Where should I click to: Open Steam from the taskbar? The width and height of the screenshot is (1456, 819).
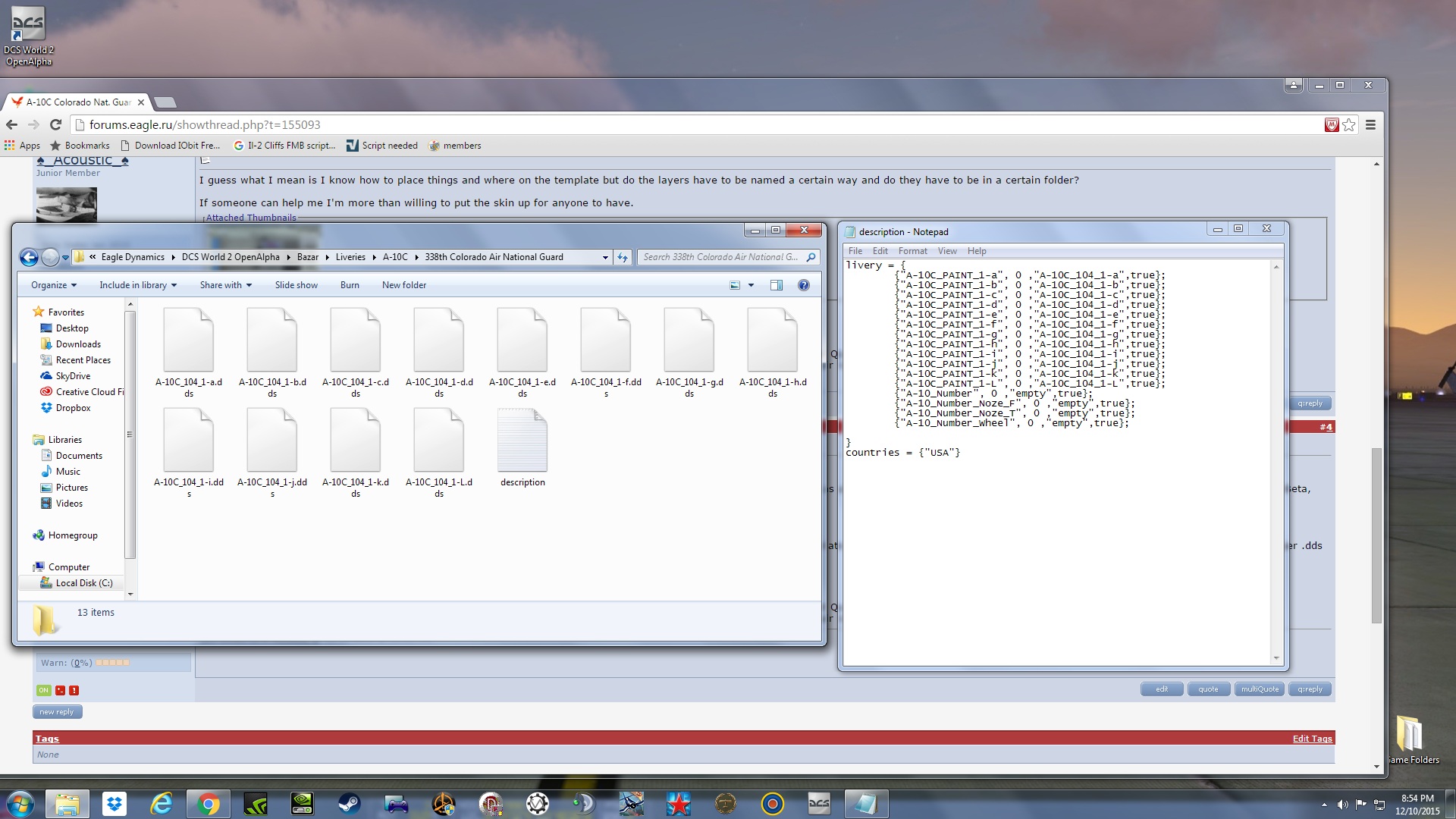(x=350, y=804)
